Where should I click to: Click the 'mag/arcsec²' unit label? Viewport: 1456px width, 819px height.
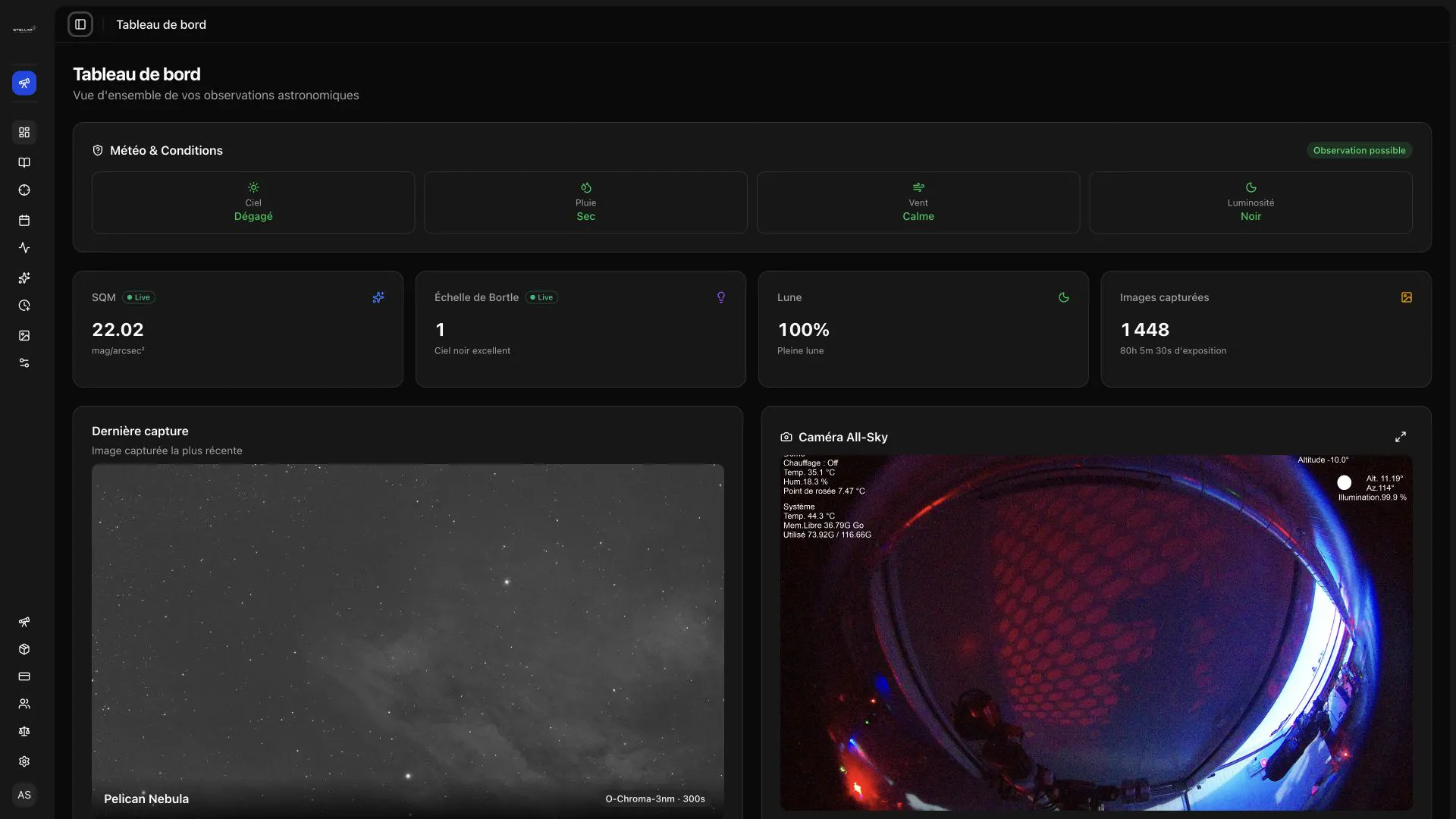pos(118,350)
